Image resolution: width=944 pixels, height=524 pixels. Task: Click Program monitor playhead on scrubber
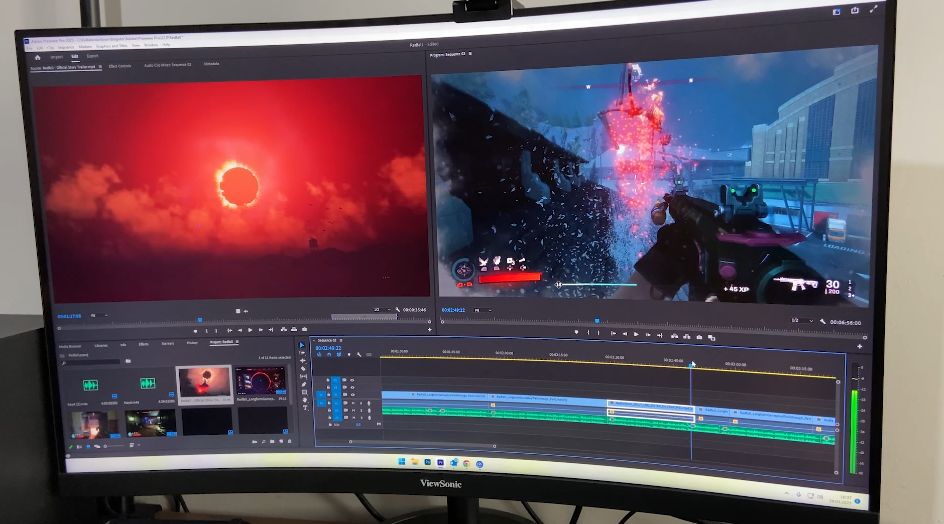click(x=597, y=321)
